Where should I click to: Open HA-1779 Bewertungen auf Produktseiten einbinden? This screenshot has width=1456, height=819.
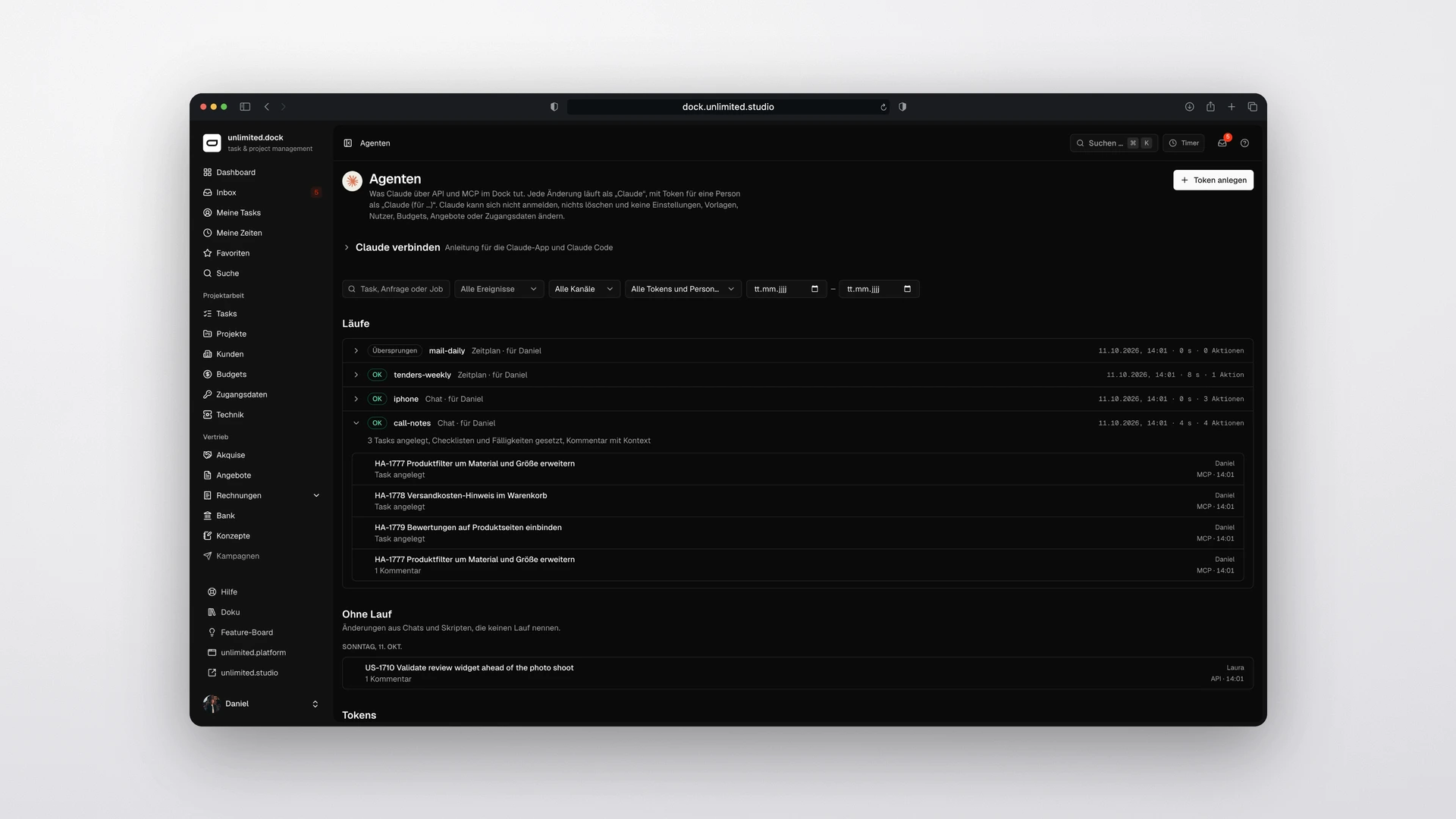coord(798,532)
